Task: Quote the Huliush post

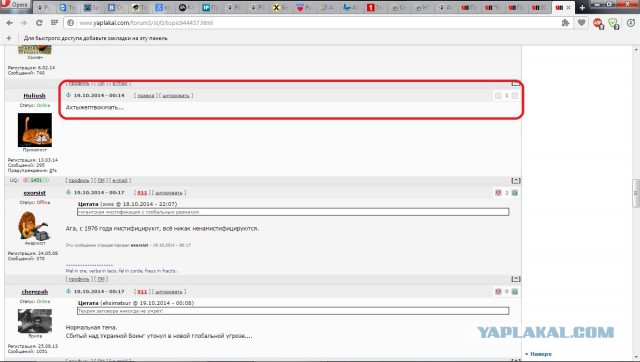Action: click(176, 95)
